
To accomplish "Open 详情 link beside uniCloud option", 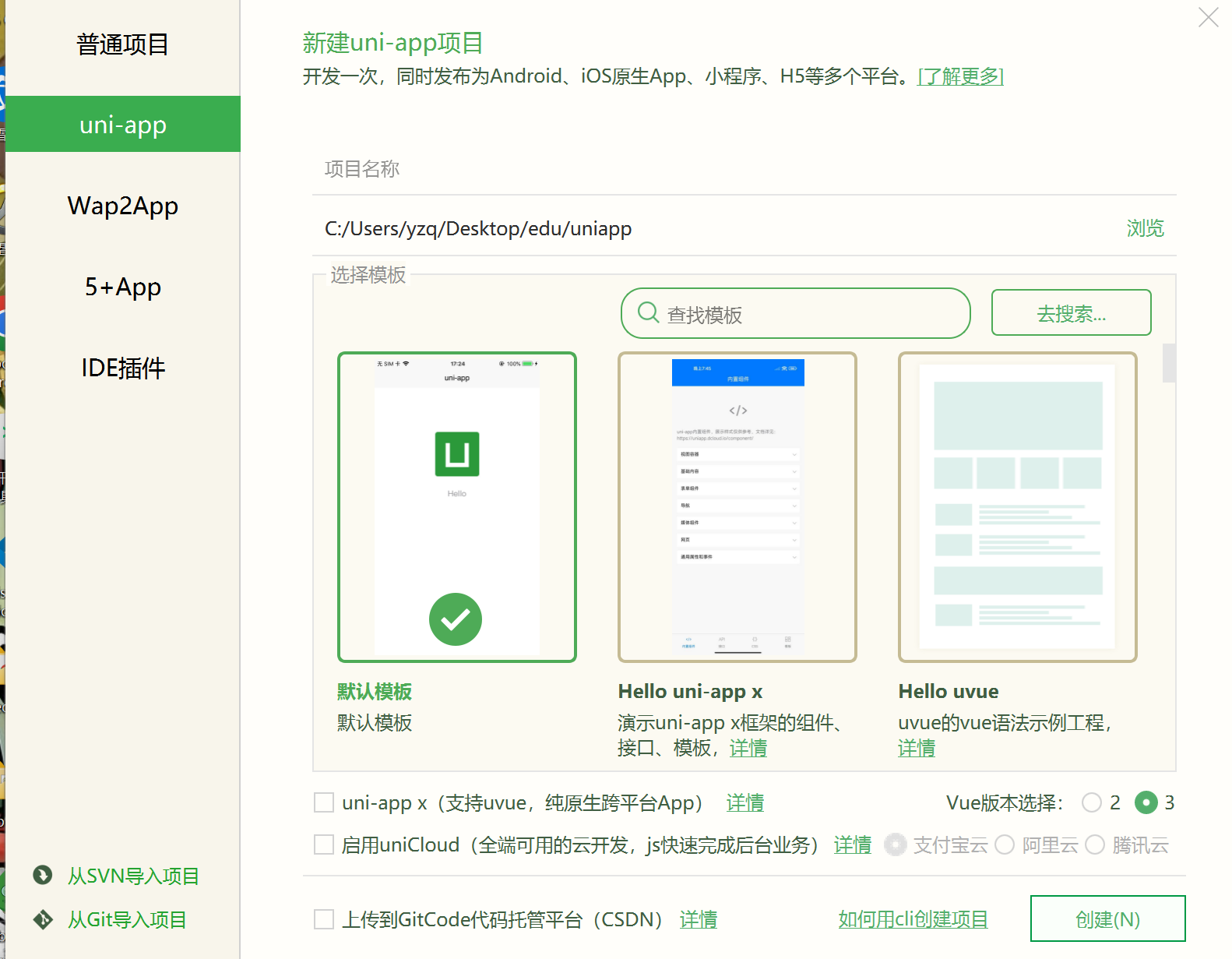I will pyautogui.click(x=853, y=844).
